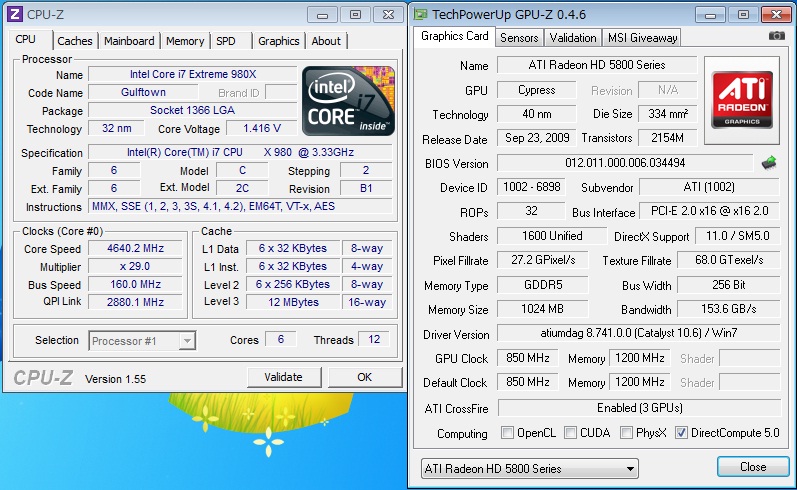
Task: Click the Shaders value 1600 Unified
Action: coord(552,236)
